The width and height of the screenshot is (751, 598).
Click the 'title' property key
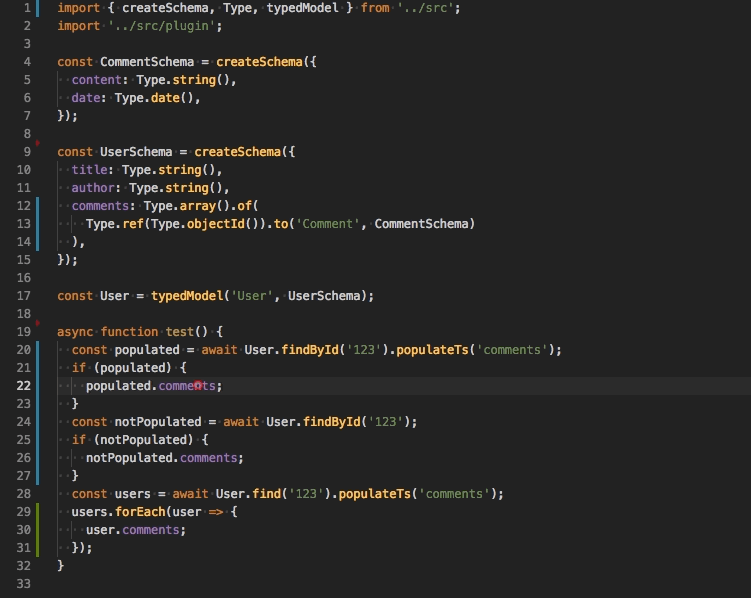click(x=90, y=170)
